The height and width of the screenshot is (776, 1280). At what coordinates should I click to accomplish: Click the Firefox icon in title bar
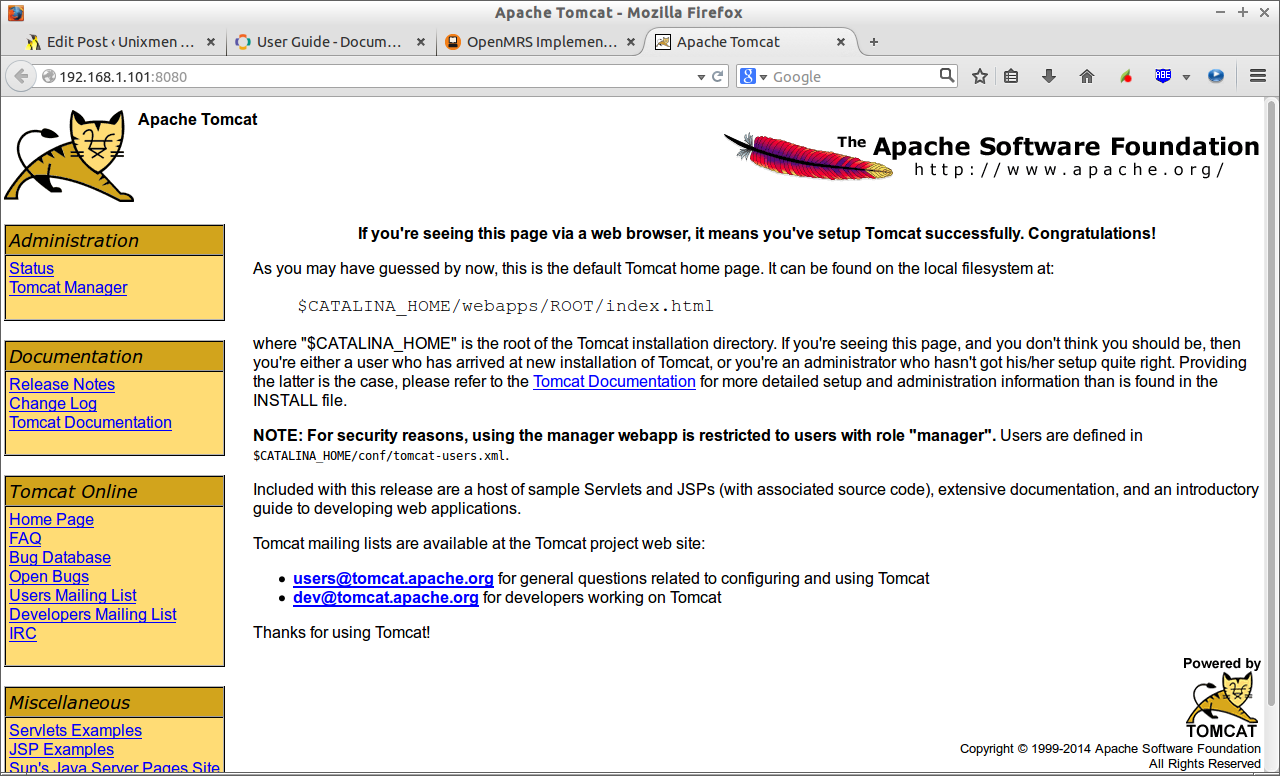point(14,13)
